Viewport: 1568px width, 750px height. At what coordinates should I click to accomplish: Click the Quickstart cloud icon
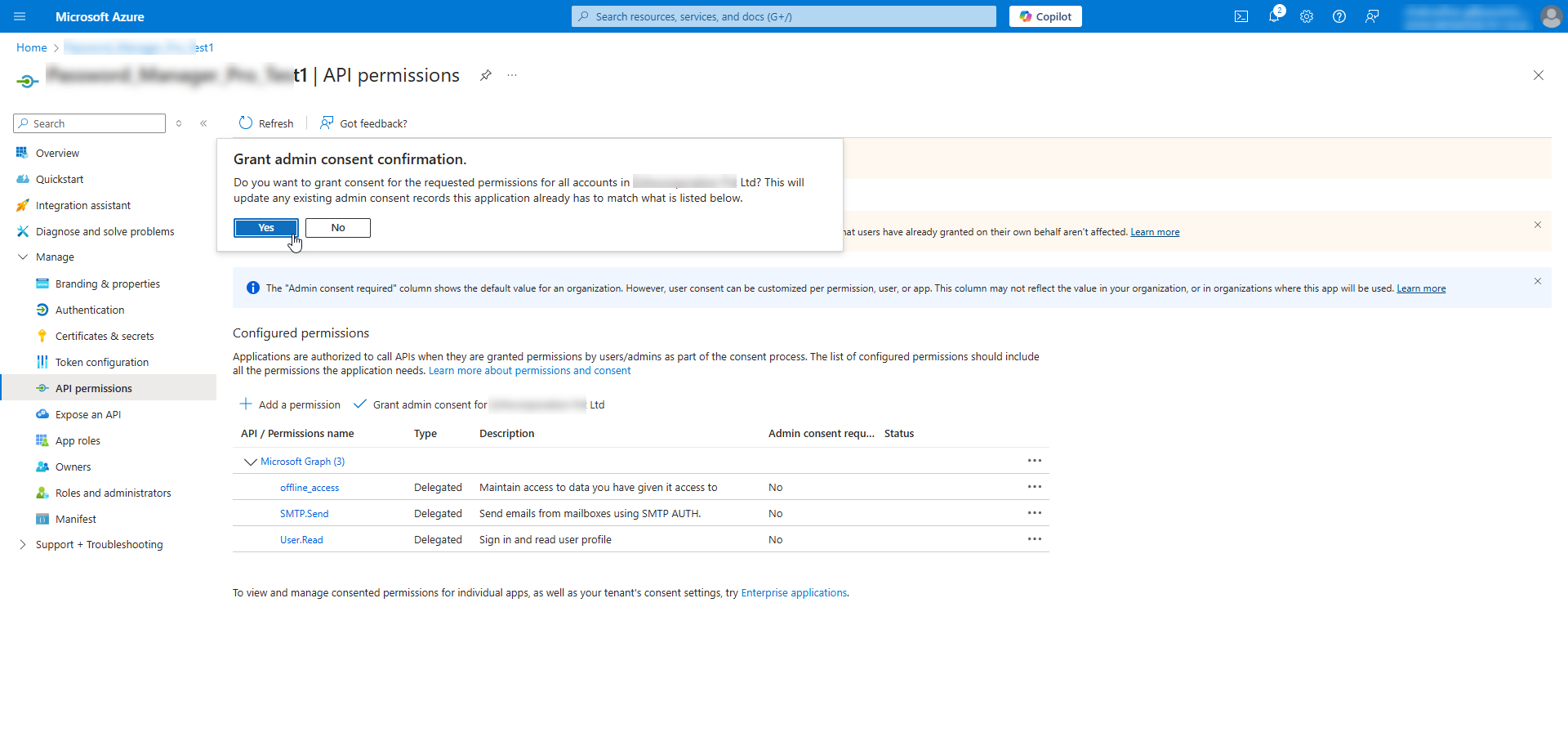coord(22,179)
